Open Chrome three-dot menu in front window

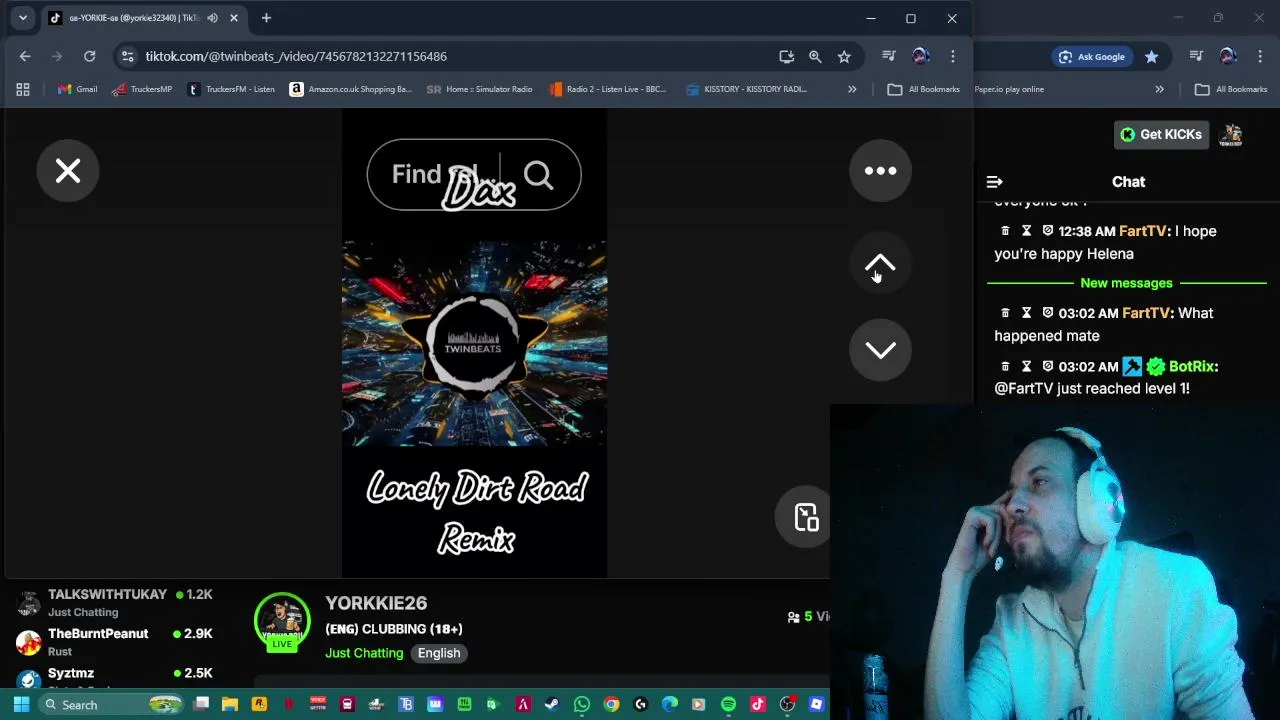coord(953,57)
